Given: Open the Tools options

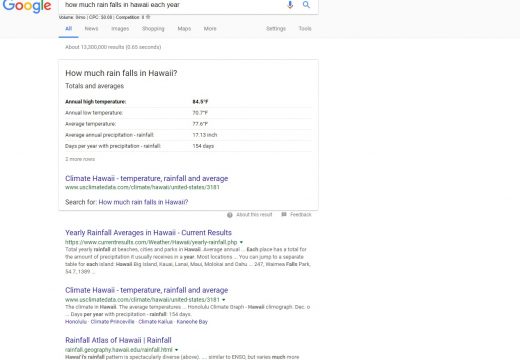Looking at the screenshot, I should click(x=305, y=29).
